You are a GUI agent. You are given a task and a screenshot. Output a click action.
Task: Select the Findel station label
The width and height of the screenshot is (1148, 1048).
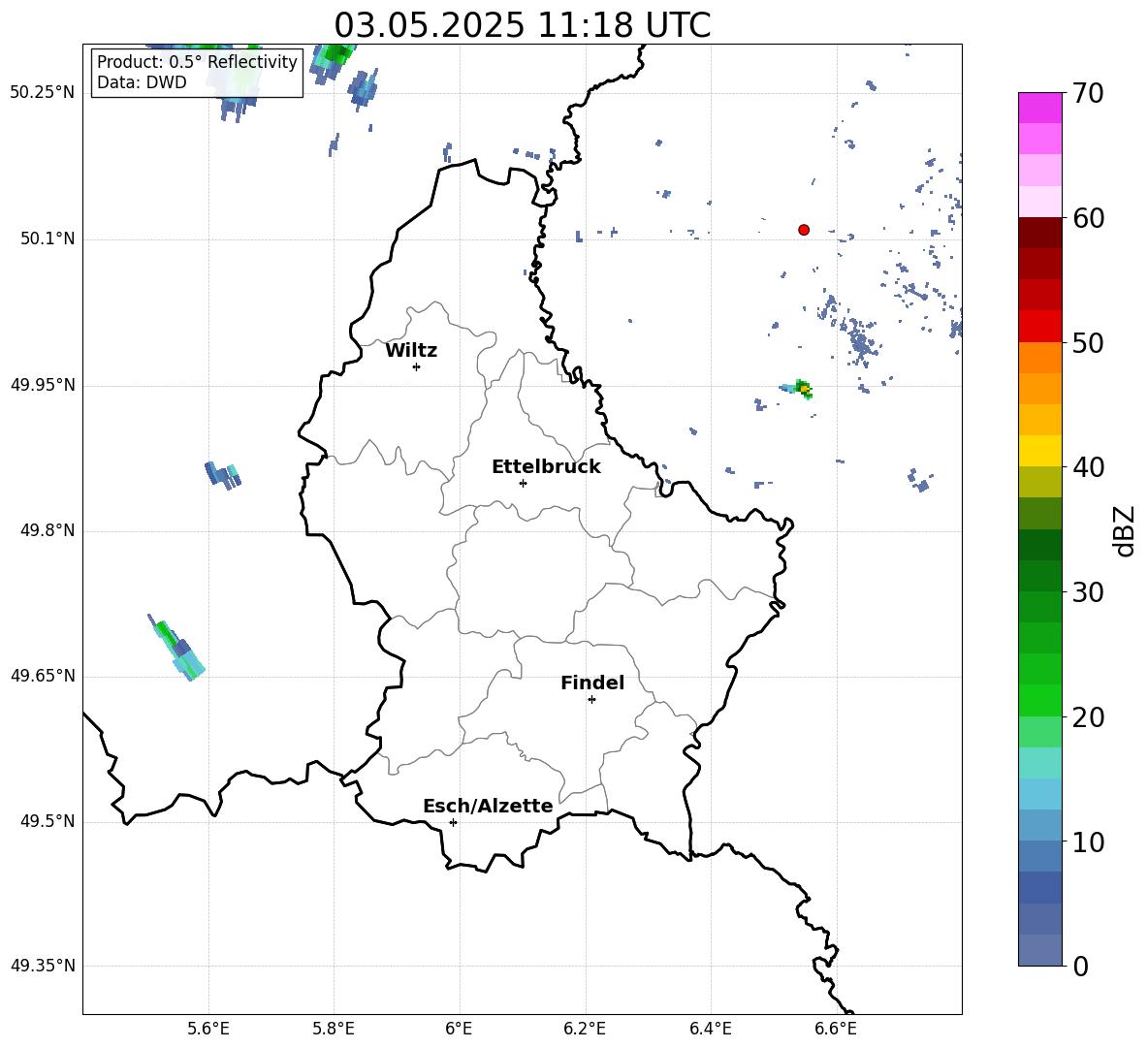(x=592, y=683)
